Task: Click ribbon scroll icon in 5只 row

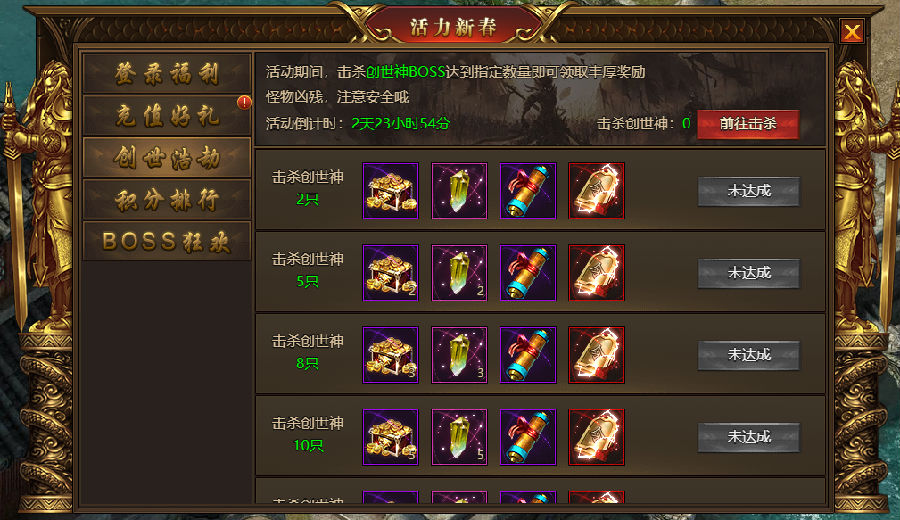Action: tap(528, 273)
